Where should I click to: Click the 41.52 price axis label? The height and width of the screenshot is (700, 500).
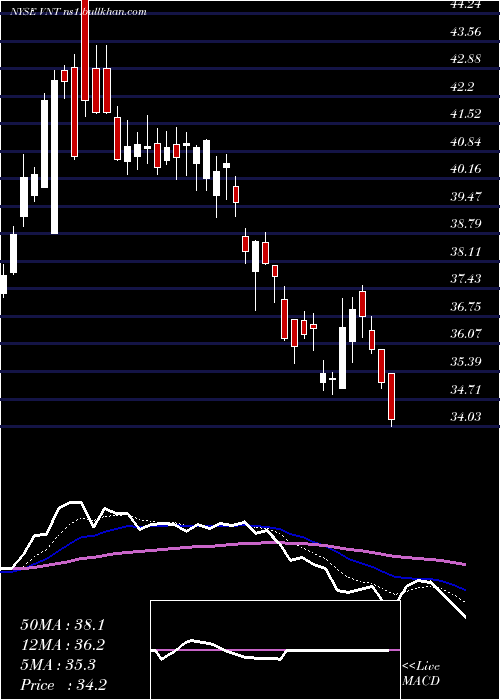coord(467,114)
